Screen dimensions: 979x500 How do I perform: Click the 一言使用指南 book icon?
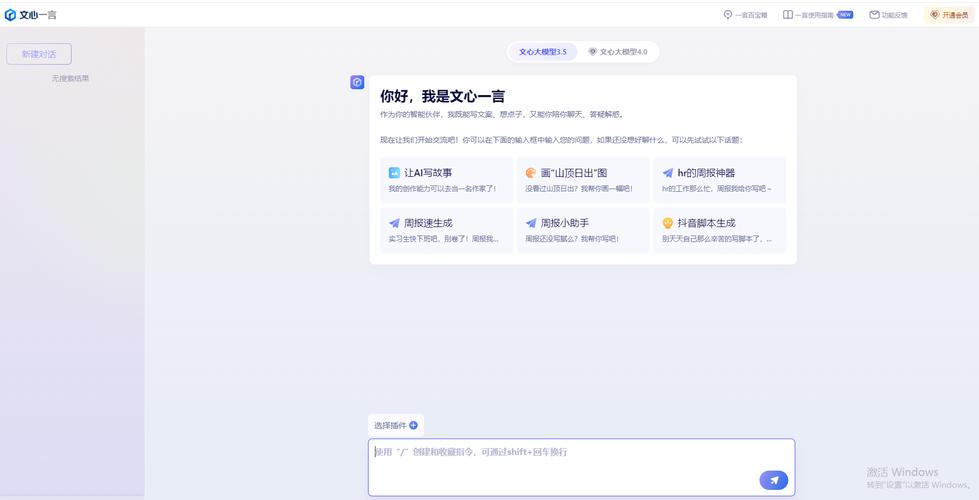point(788,15)
